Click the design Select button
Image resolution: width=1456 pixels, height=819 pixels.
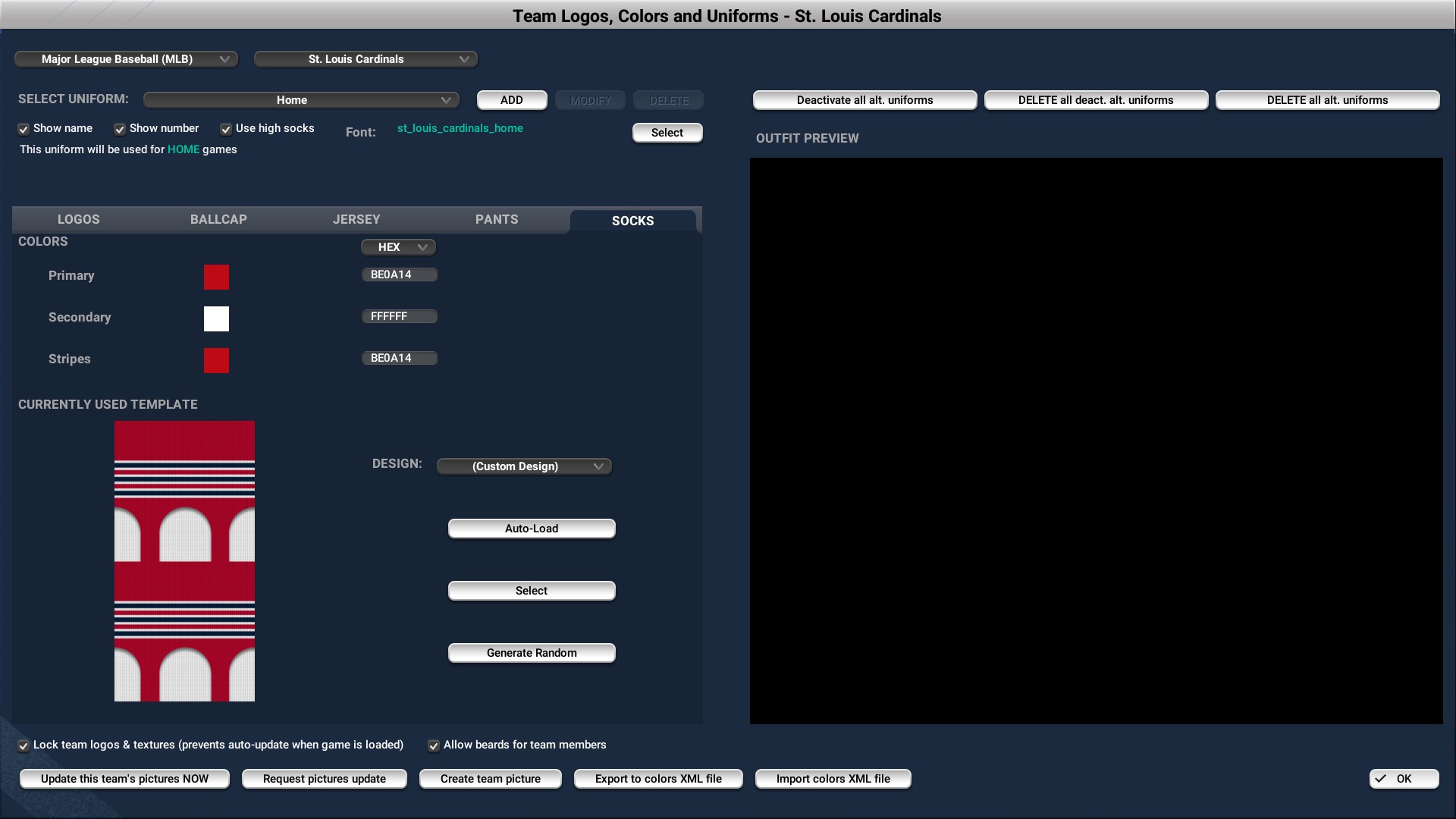click(x=532, y=591)
